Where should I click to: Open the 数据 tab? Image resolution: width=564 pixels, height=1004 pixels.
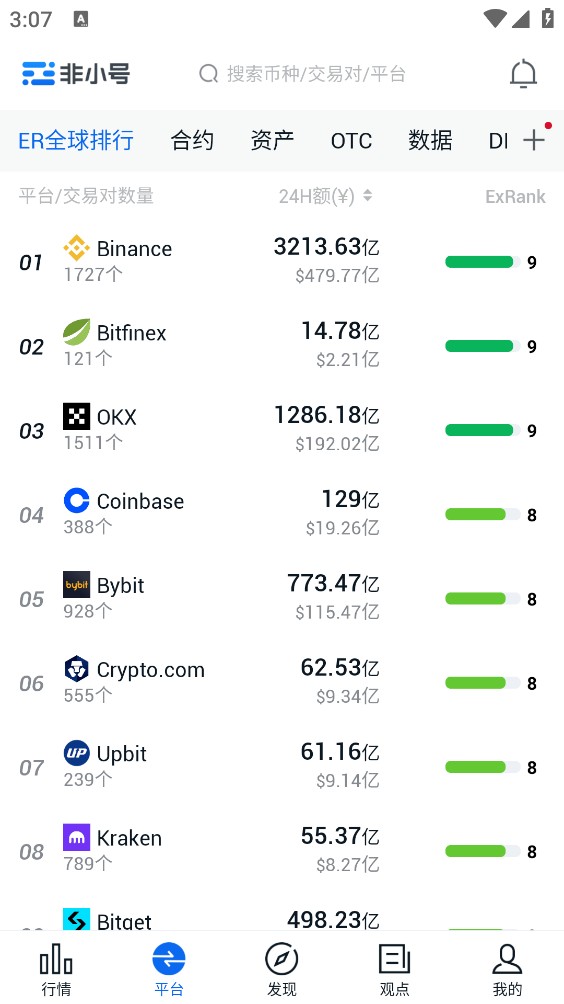[430, 140]
